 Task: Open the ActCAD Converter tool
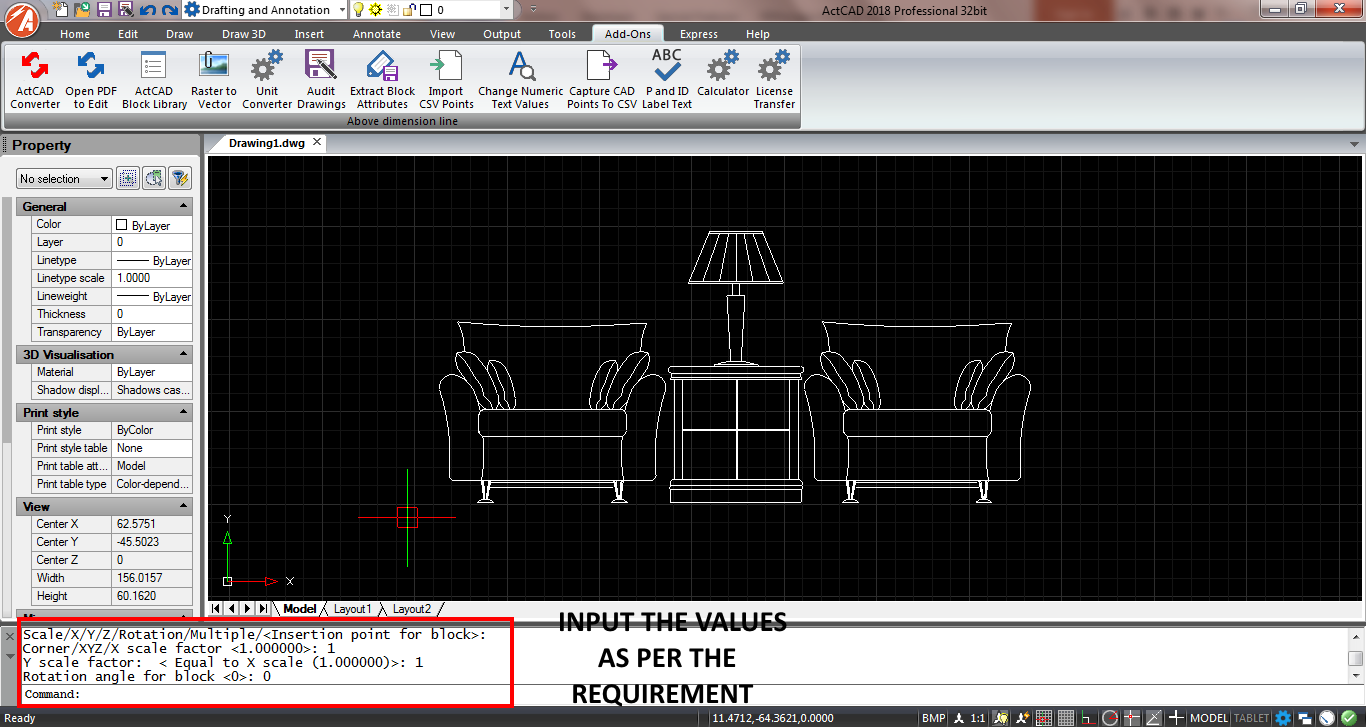tap(33, 80)
